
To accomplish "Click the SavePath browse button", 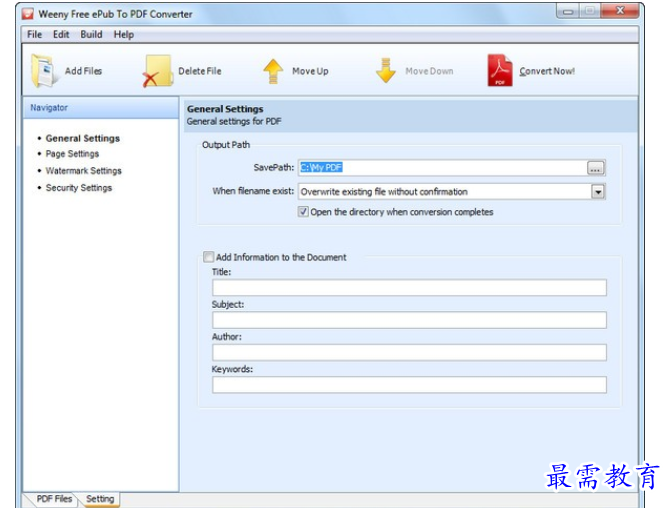I will tap(595, 168).
